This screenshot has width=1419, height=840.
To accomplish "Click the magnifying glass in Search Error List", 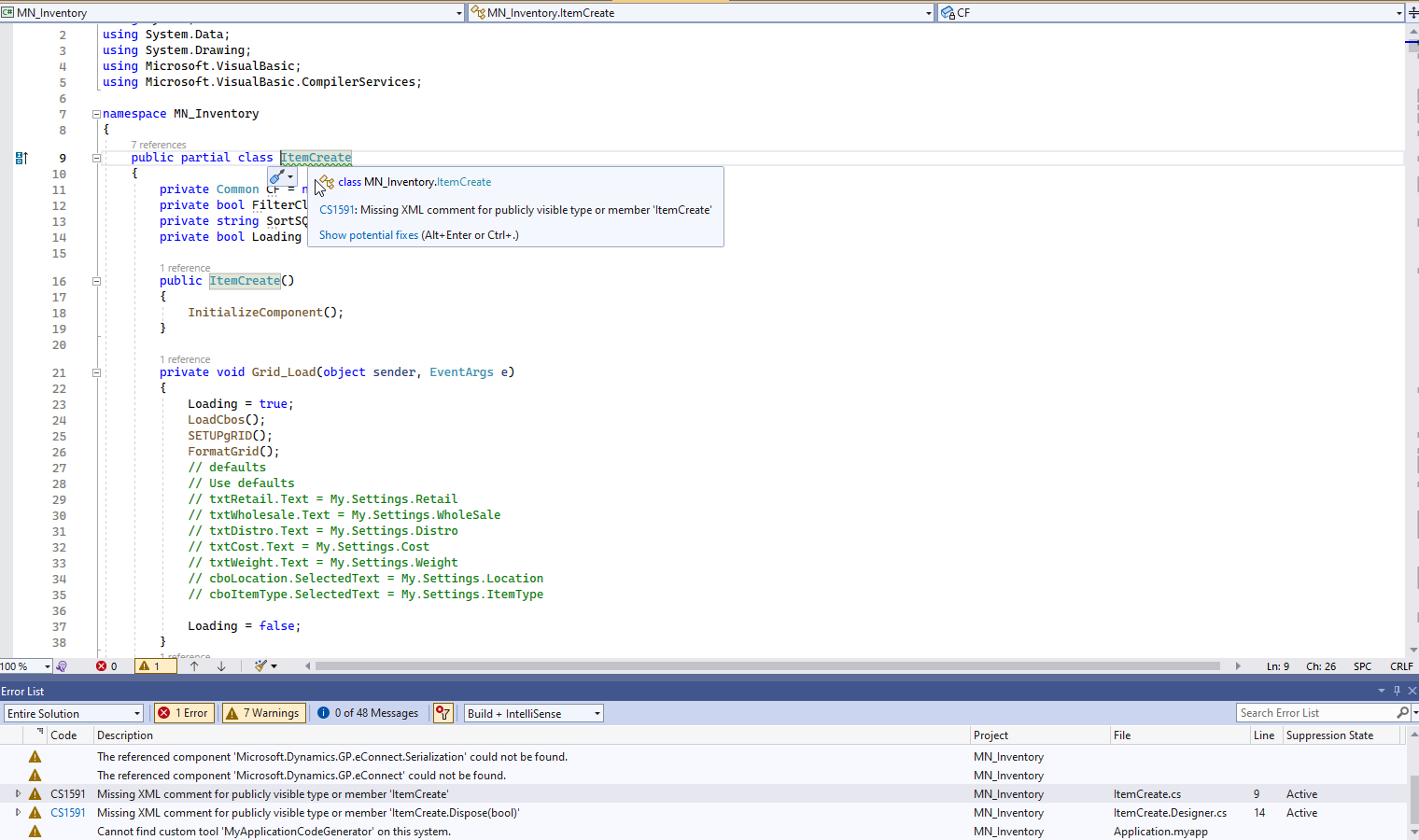I will pos(1402,712).
